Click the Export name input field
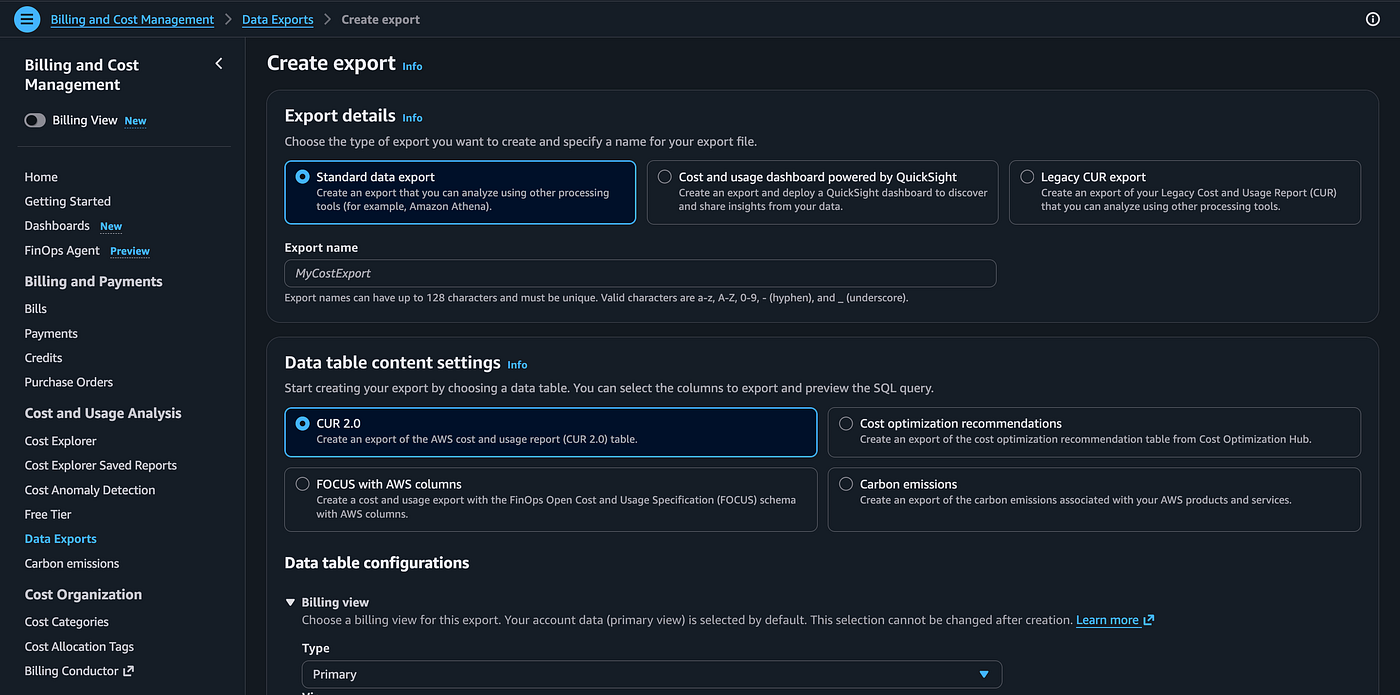1400x695 pixels. 640,273
